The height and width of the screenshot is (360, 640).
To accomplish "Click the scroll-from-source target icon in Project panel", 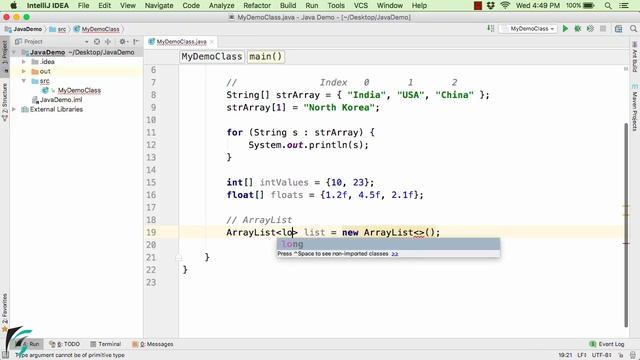I will coord(97,42).
